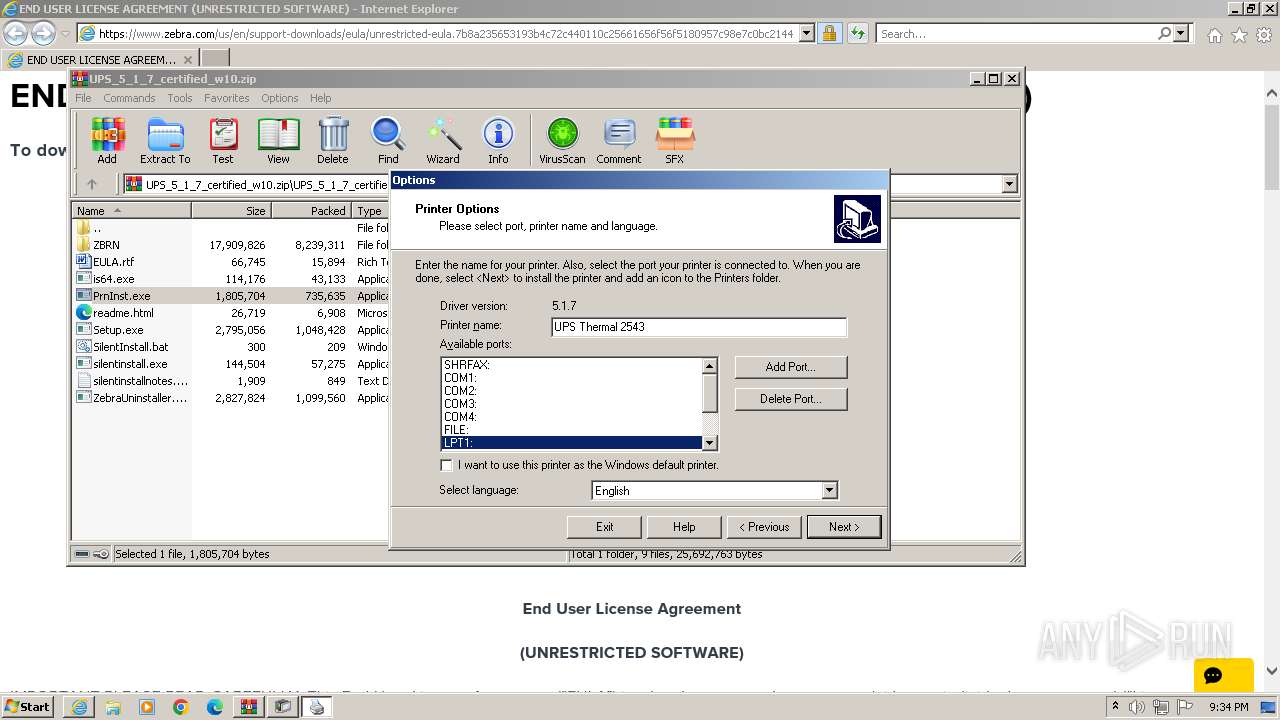
Task: Click the Add toolbar icon in WinRAR
Action: (x=107, y=140)
